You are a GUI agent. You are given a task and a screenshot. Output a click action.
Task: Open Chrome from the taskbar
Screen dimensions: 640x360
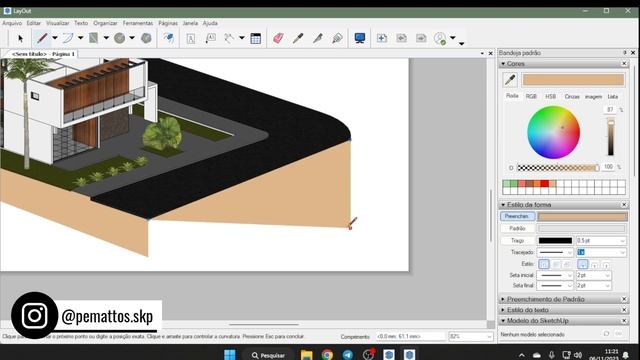click(327, 355)
